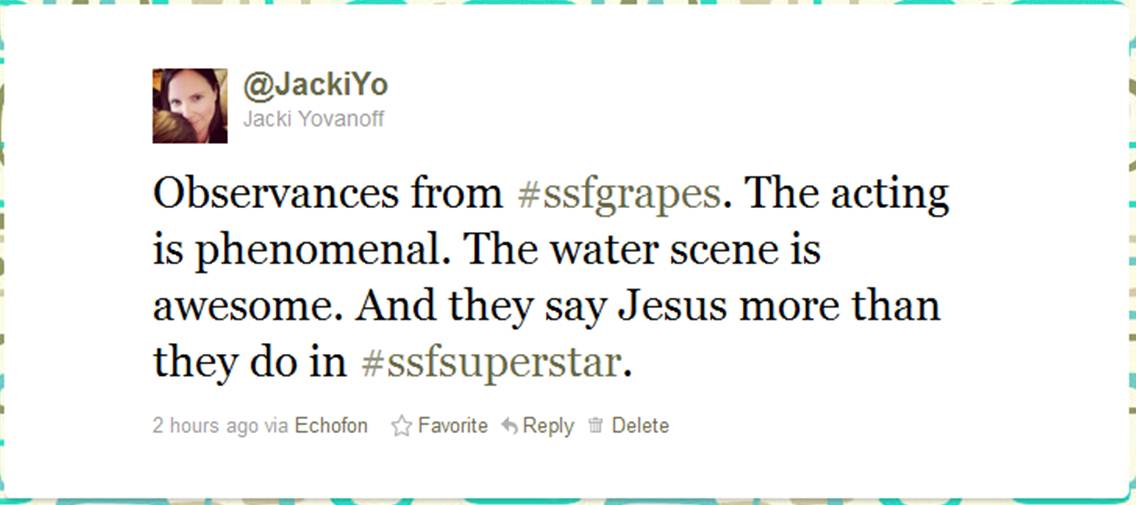The image size is (1136, 505).
Task: Click the Delete trash can icon
Action: [596, 425]
